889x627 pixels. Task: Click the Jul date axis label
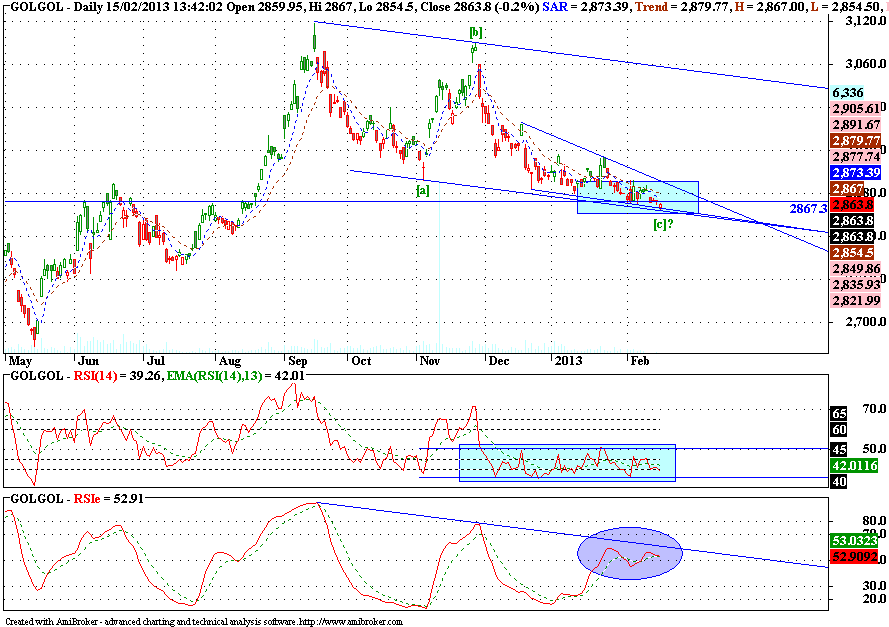(x=155, y=361)
